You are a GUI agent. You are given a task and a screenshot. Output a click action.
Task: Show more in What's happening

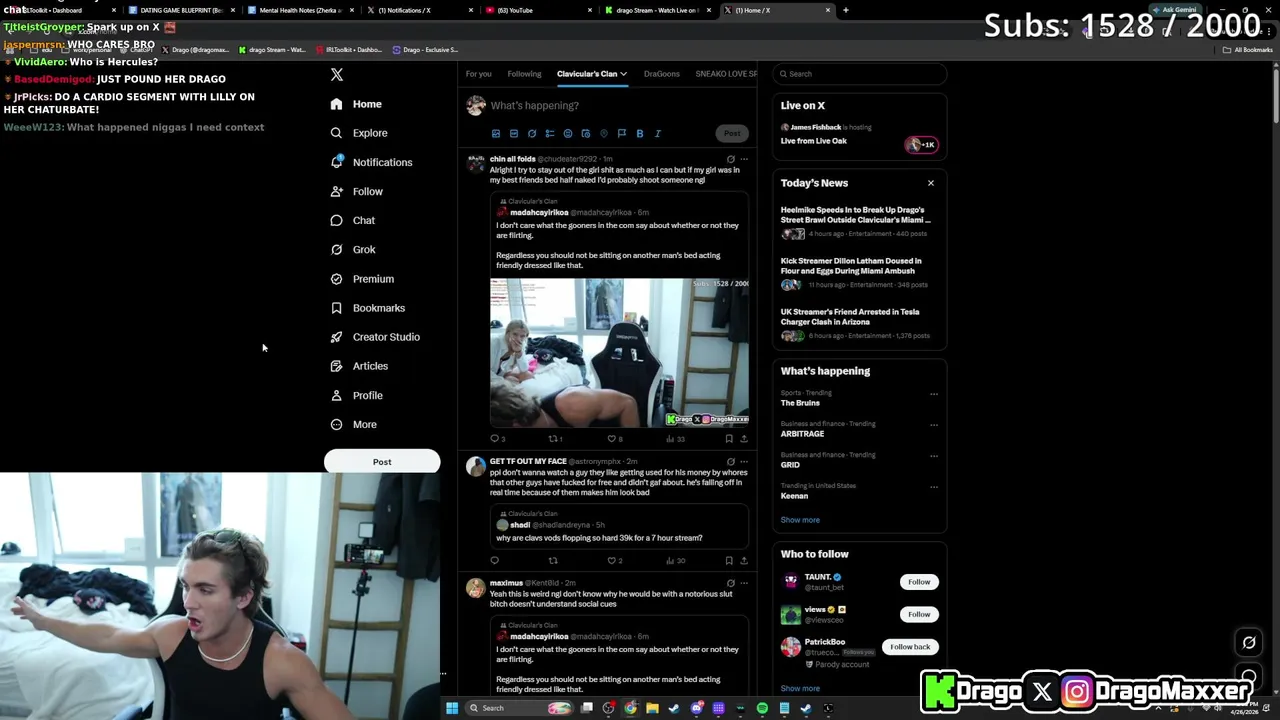click(800, 520)
